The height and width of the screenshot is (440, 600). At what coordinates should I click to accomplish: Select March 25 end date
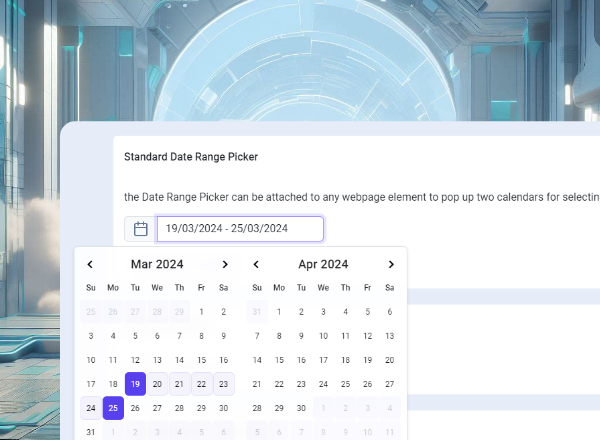coord(113,408)
